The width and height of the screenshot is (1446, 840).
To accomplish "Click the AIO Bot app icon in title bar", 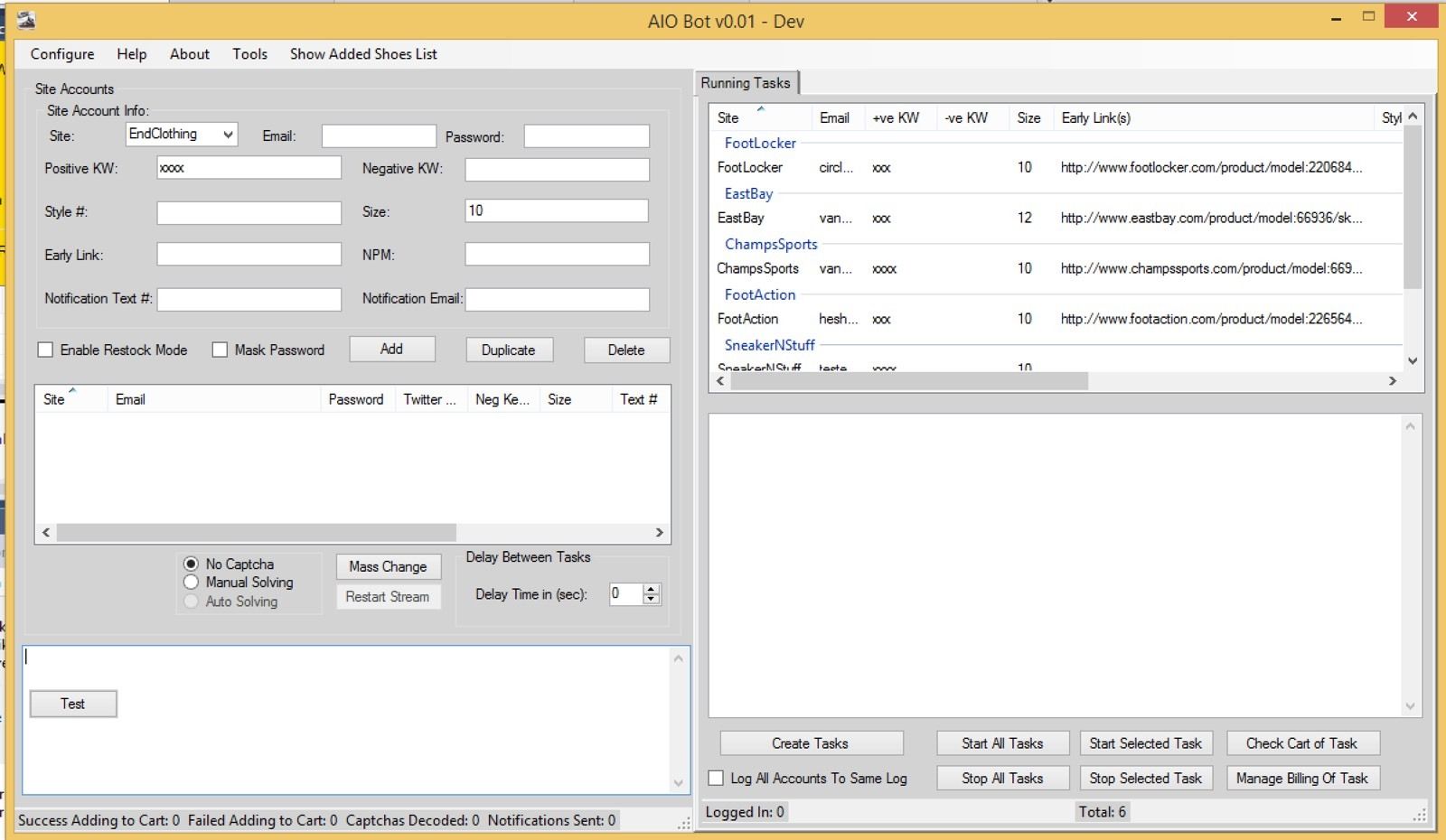I will [26, 20].
